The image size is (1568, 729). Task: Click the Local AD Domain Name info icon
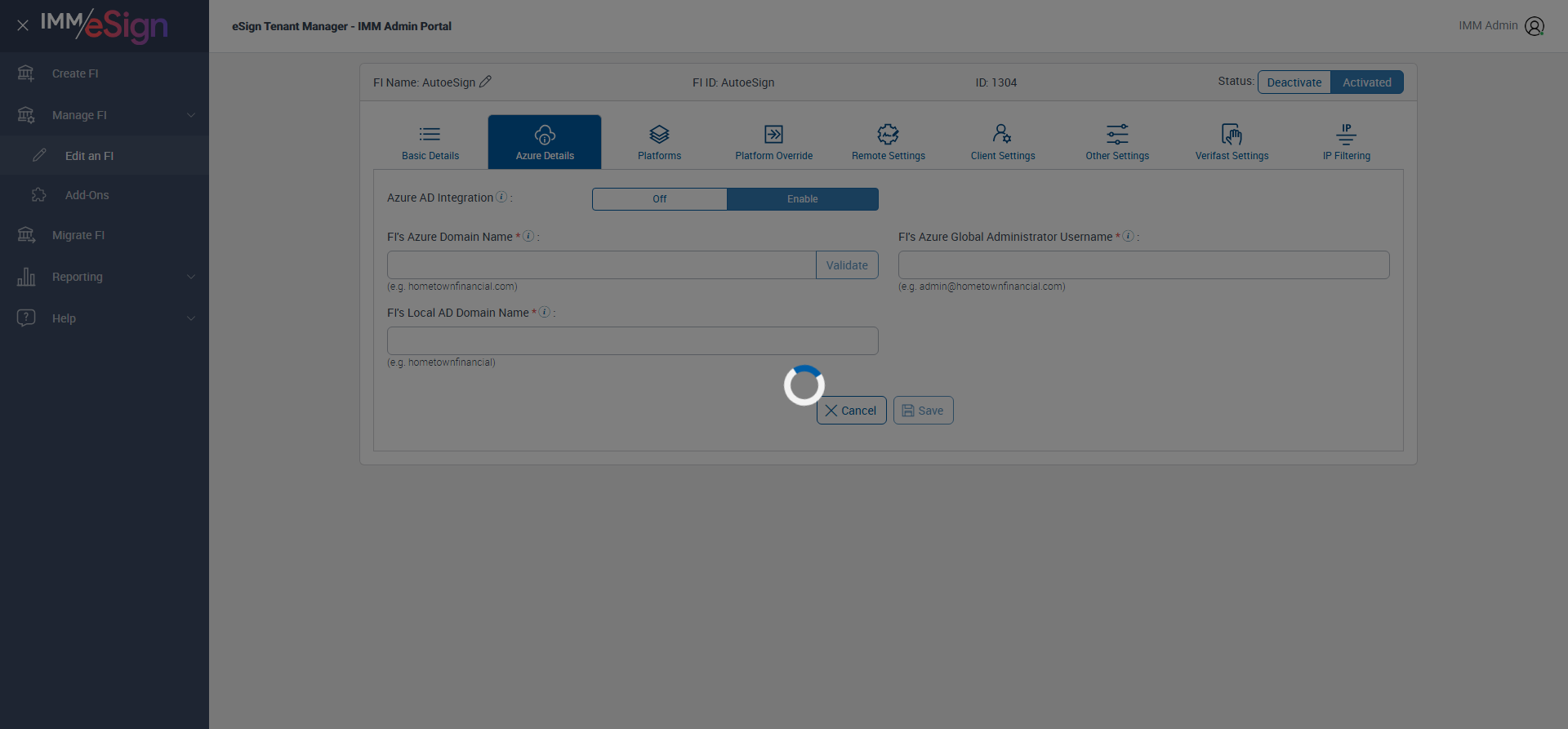[x=545, y=312]
